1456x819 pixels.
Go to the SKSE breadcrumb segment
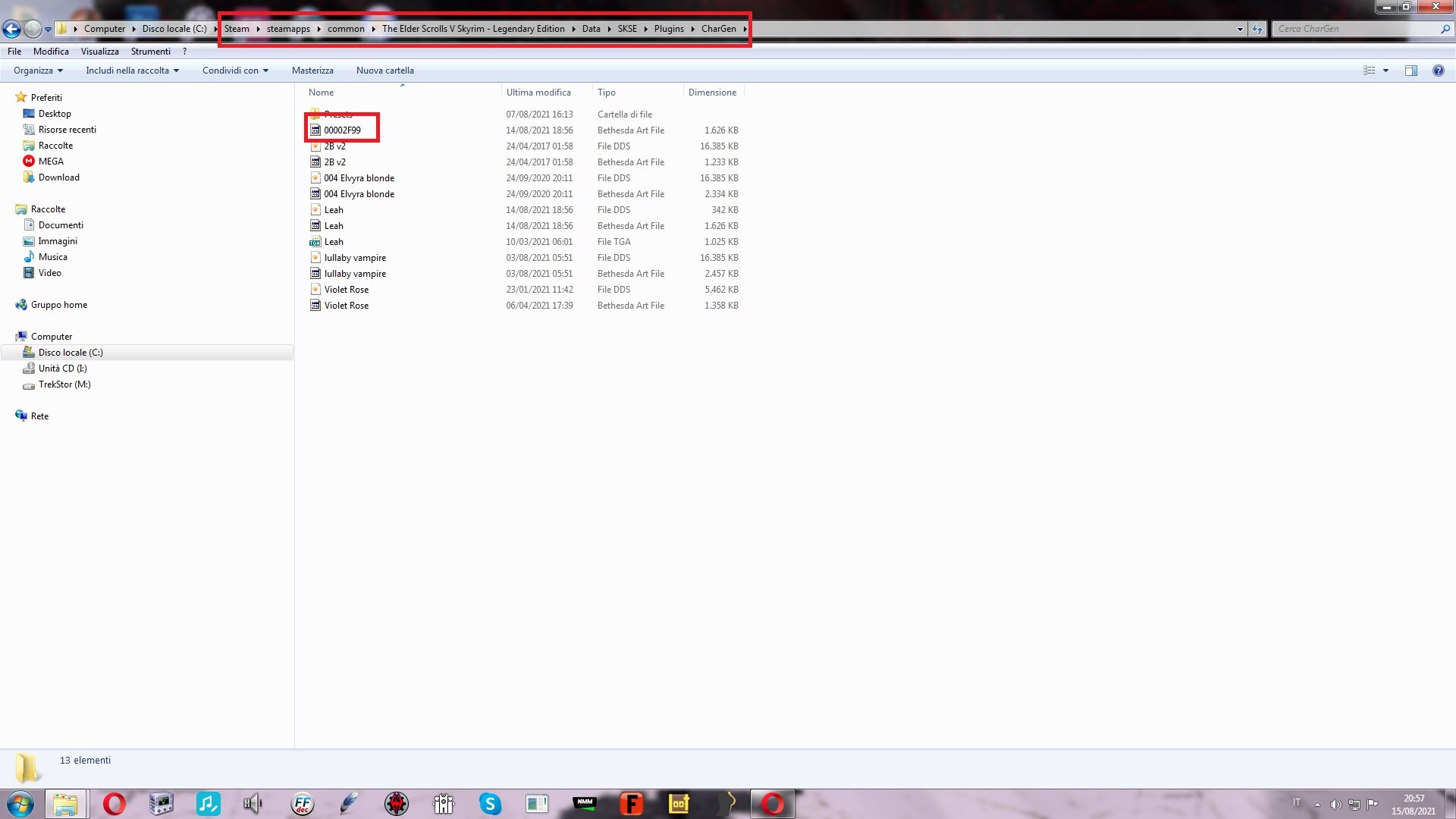[627, 29]
